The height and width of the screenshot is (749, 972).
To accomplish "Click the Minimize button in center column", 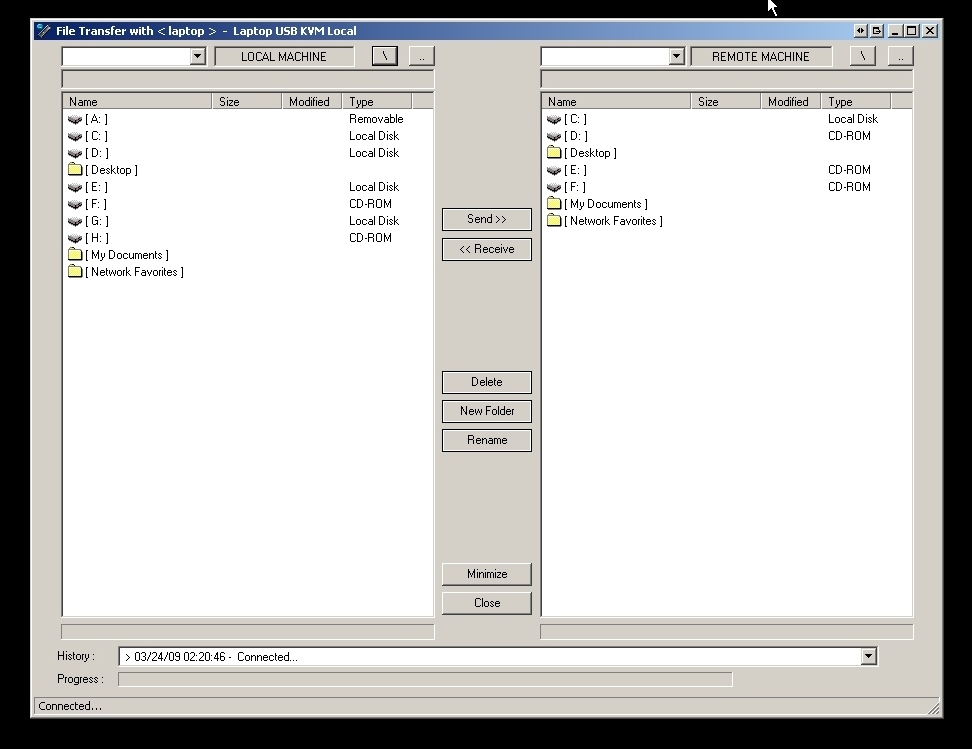I will (x=487, y=574).
